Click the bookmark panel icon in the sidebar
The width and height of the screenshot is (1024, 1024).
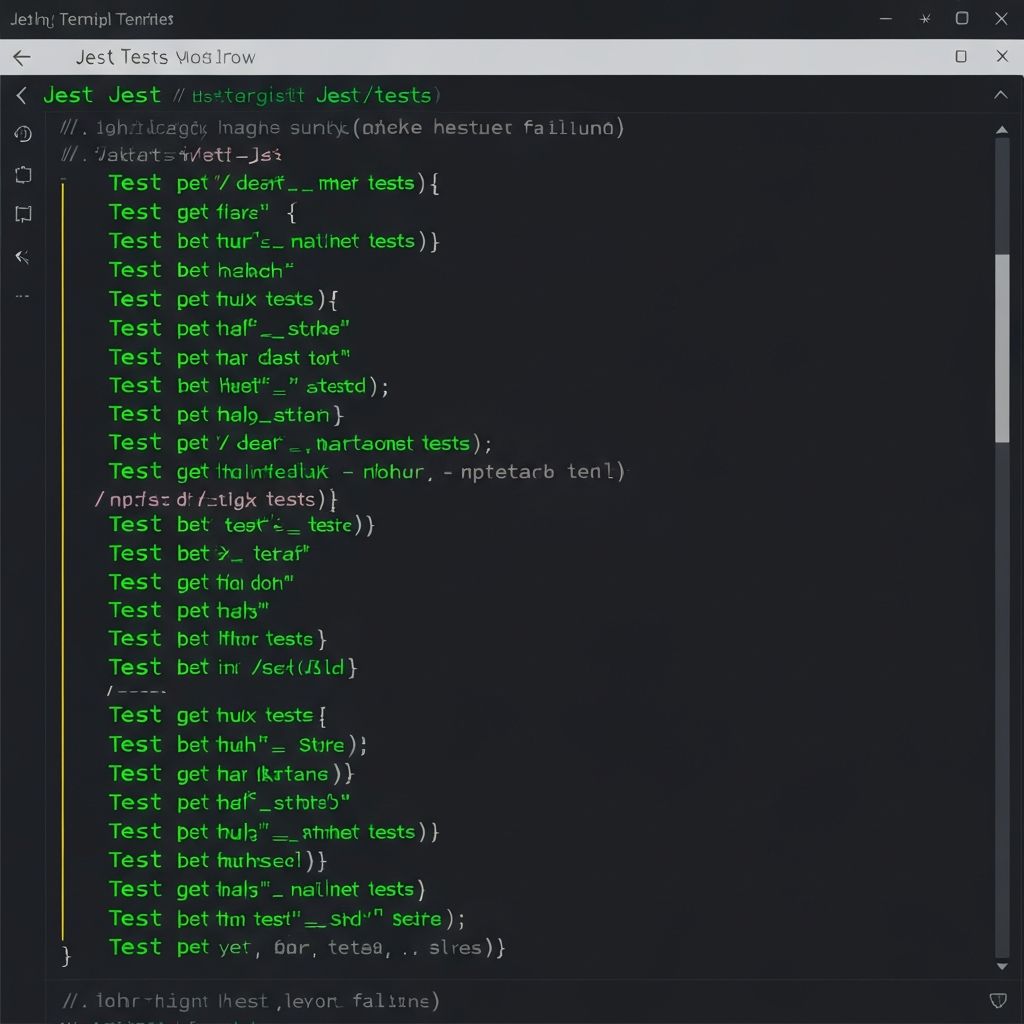tap(23, 214)
